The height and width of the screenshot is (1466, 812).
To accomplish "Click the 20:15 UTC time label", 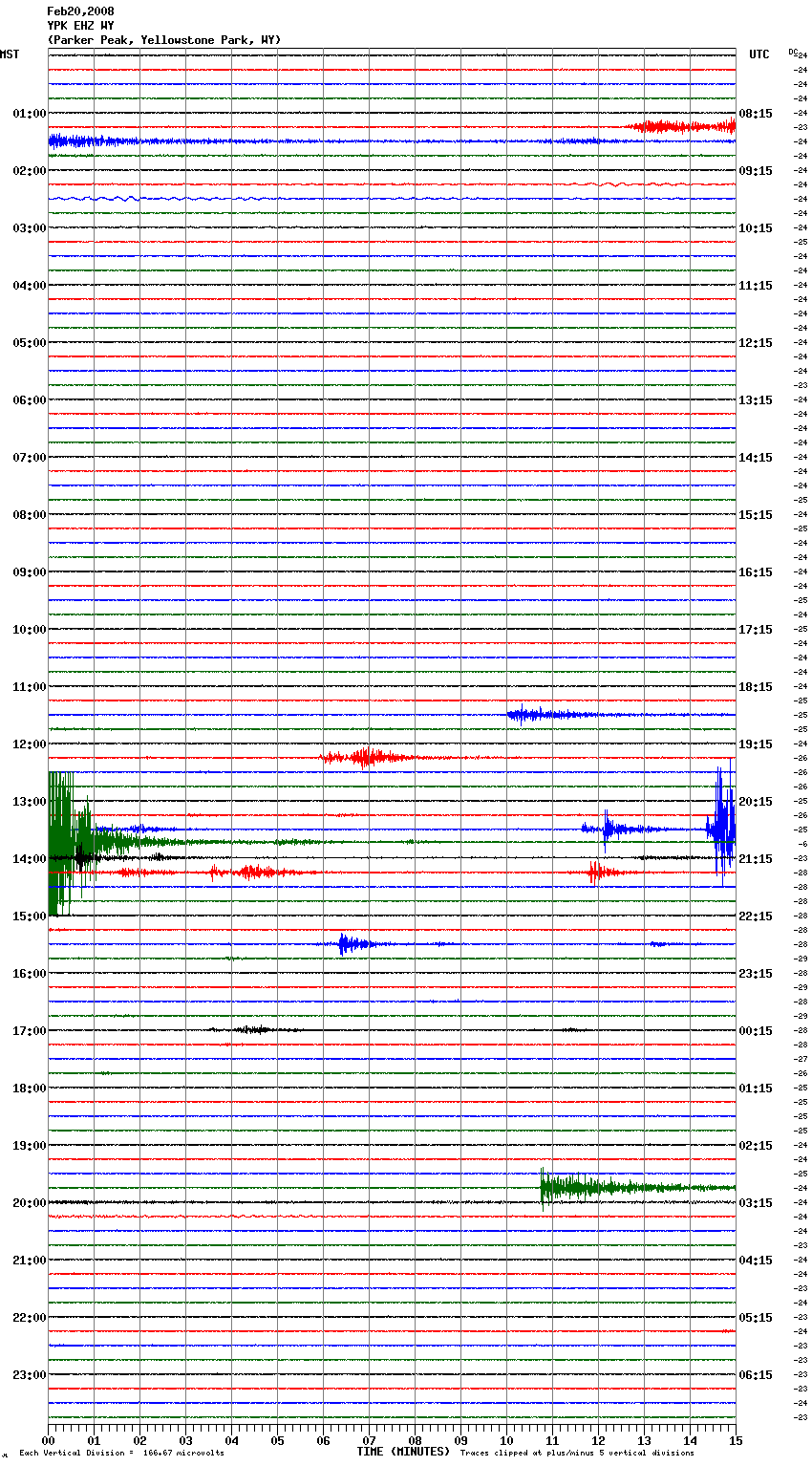I will pos(756,802).
